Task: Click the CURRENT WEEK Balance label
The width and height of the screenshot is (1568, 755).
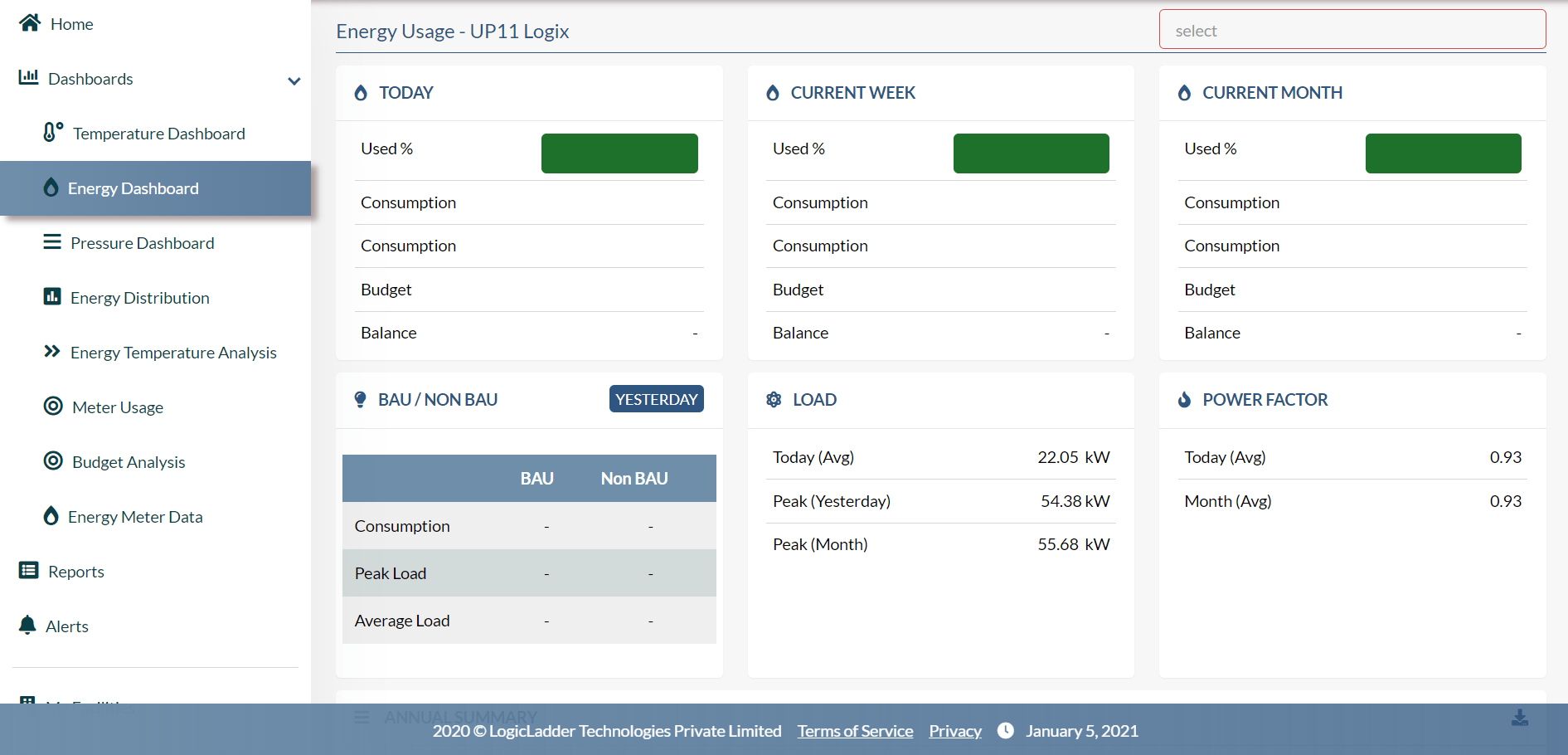Action: [x=801, y=333]
